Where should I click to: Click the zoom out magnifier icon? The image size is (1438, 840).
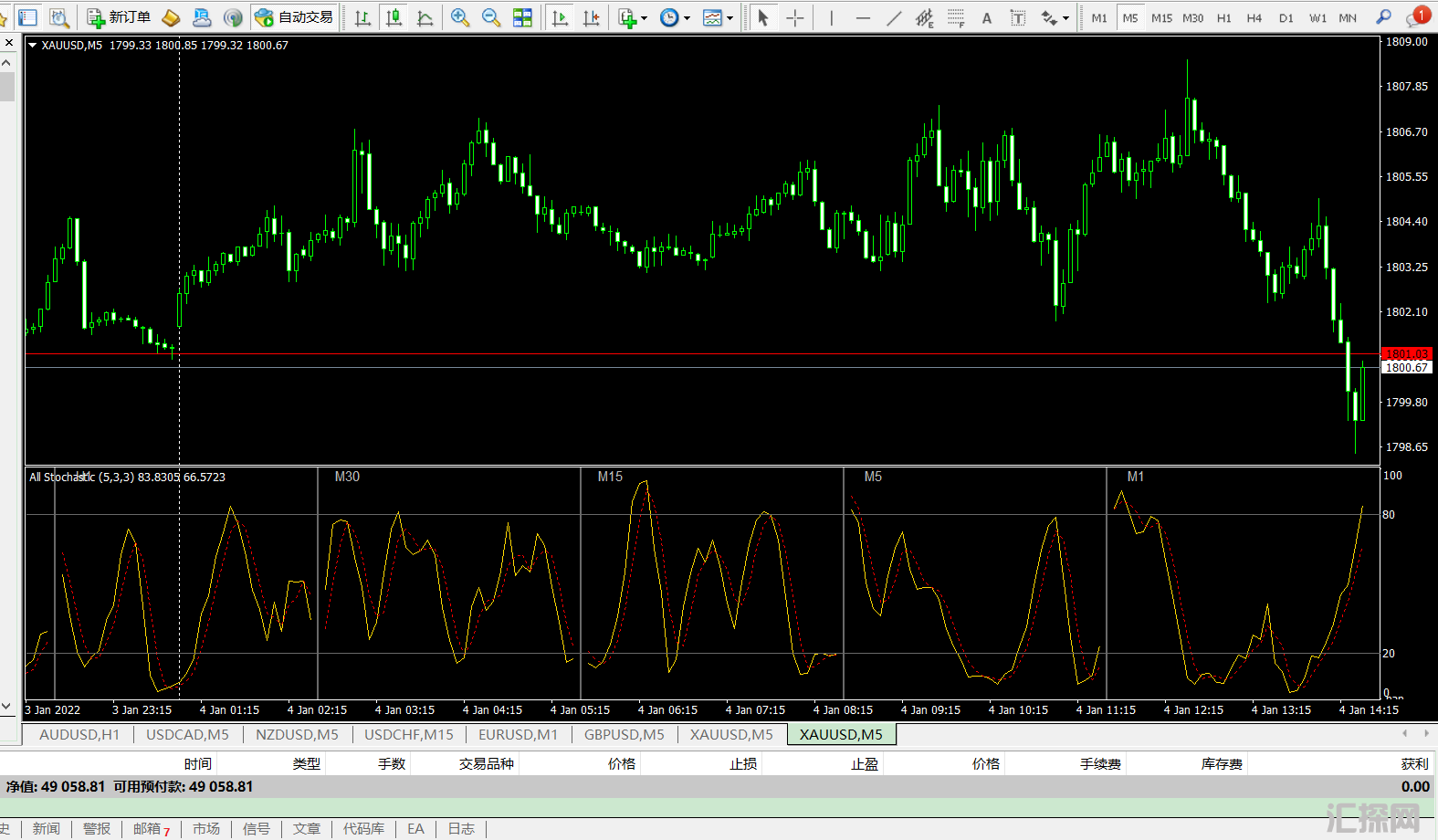[491, 17]
